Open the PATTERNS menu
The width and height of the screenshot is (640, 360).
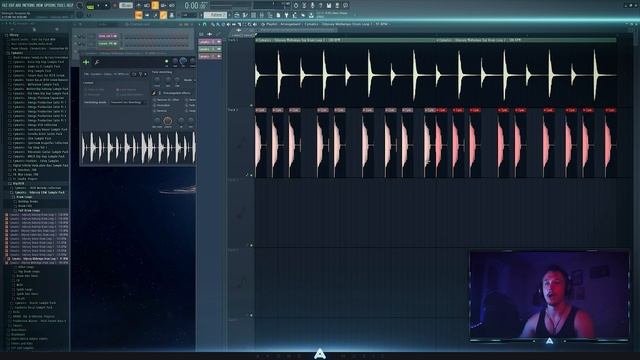pos(30,5)
